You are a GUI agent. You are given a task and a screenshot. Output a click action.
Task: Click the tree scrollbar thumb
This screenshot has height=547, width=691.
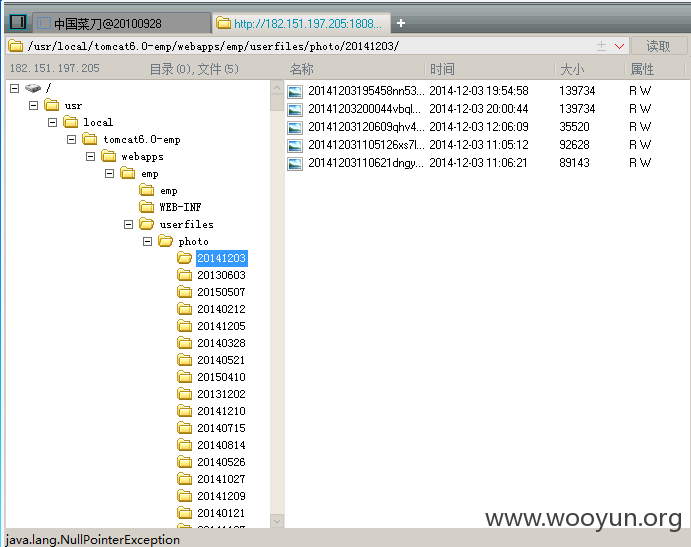(x=277, y=103)
